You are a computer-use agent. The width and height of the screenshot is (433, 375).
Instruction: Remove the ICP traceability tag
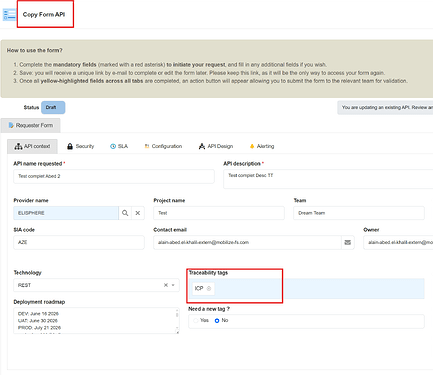209,288
